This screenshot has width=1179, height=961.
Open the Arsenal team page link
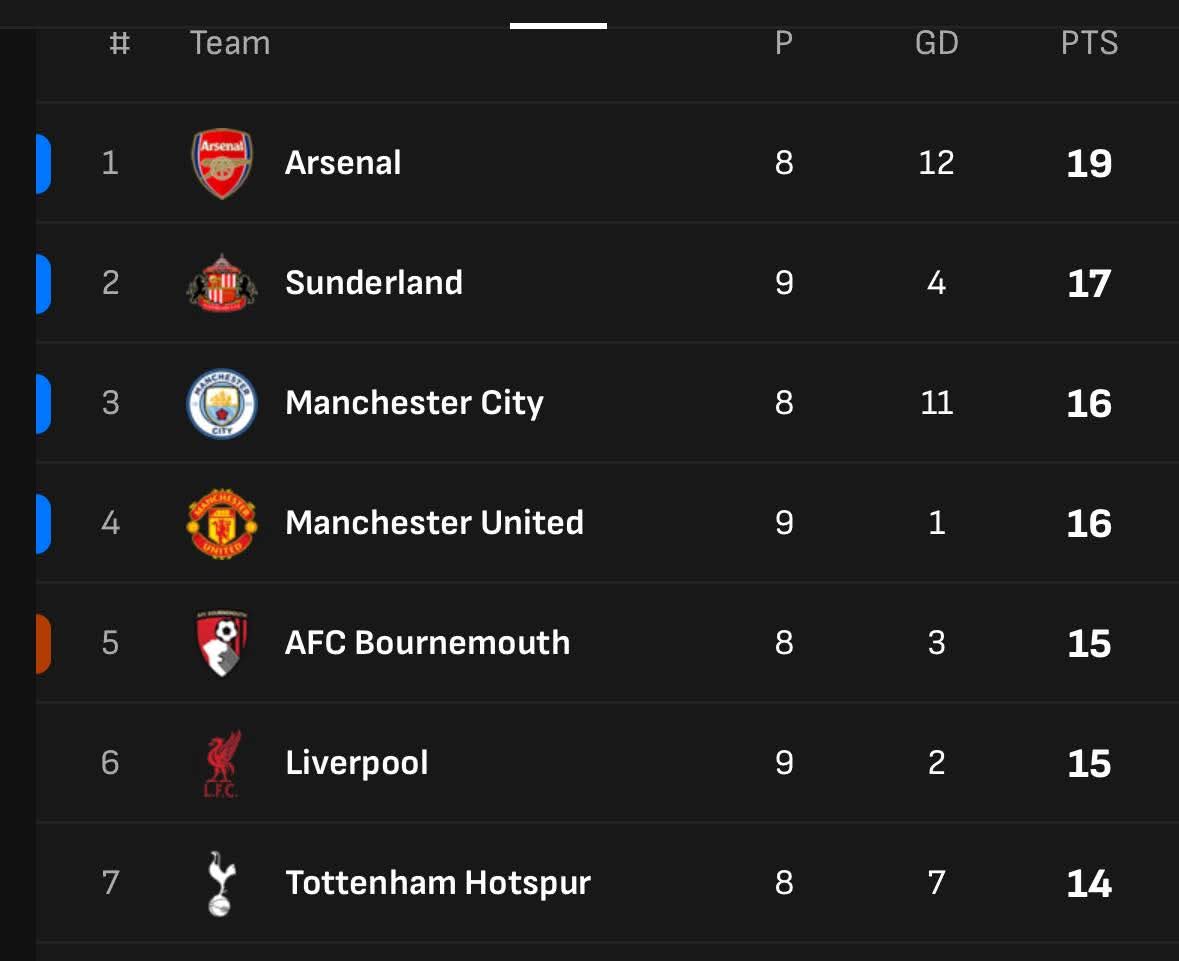point(343,163)
